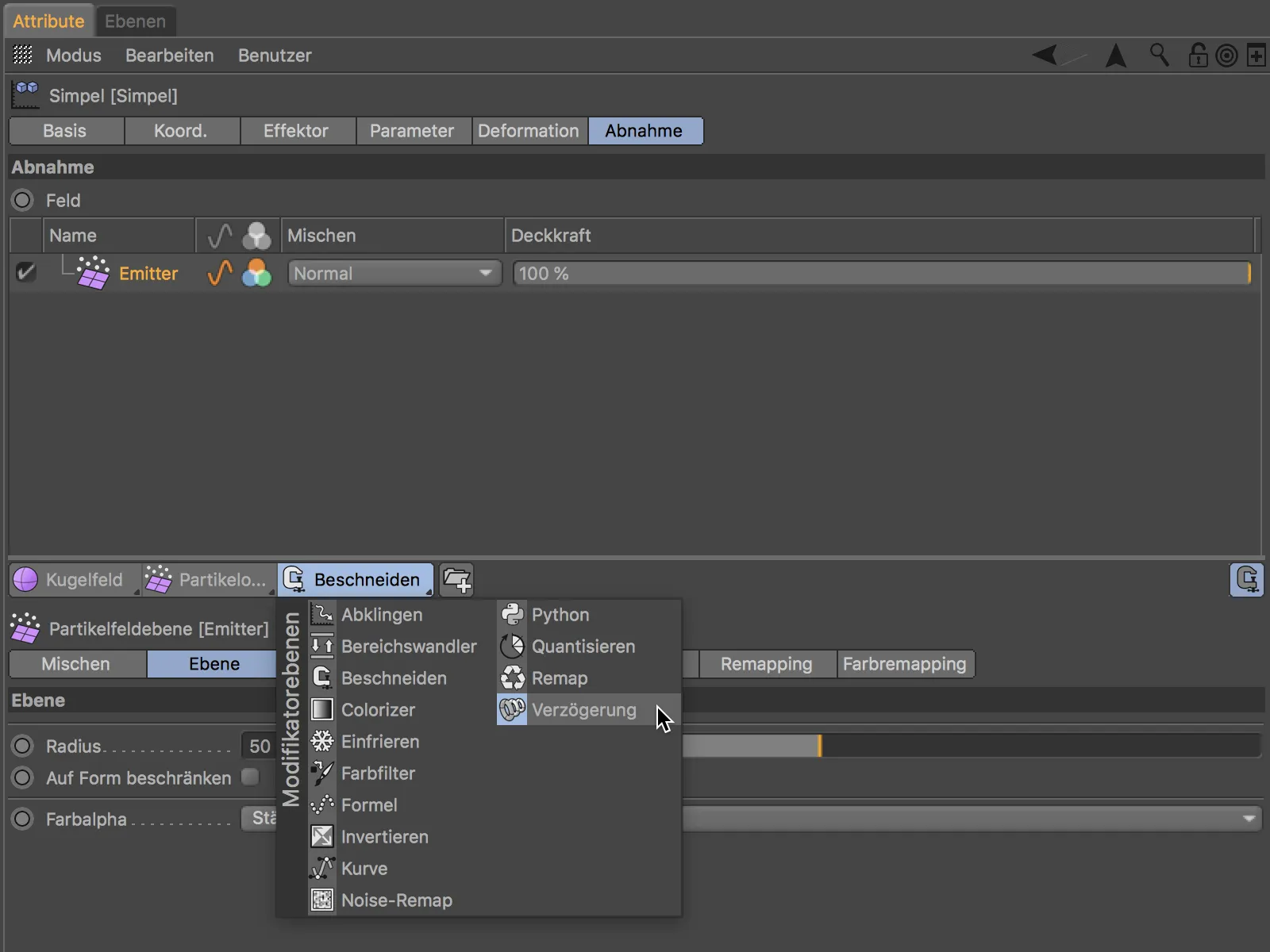Image resolution: width=1270 pixels, height=952 pixels.
Task: Toggle the Emitter value curve icon
Action: pos(220,273)
